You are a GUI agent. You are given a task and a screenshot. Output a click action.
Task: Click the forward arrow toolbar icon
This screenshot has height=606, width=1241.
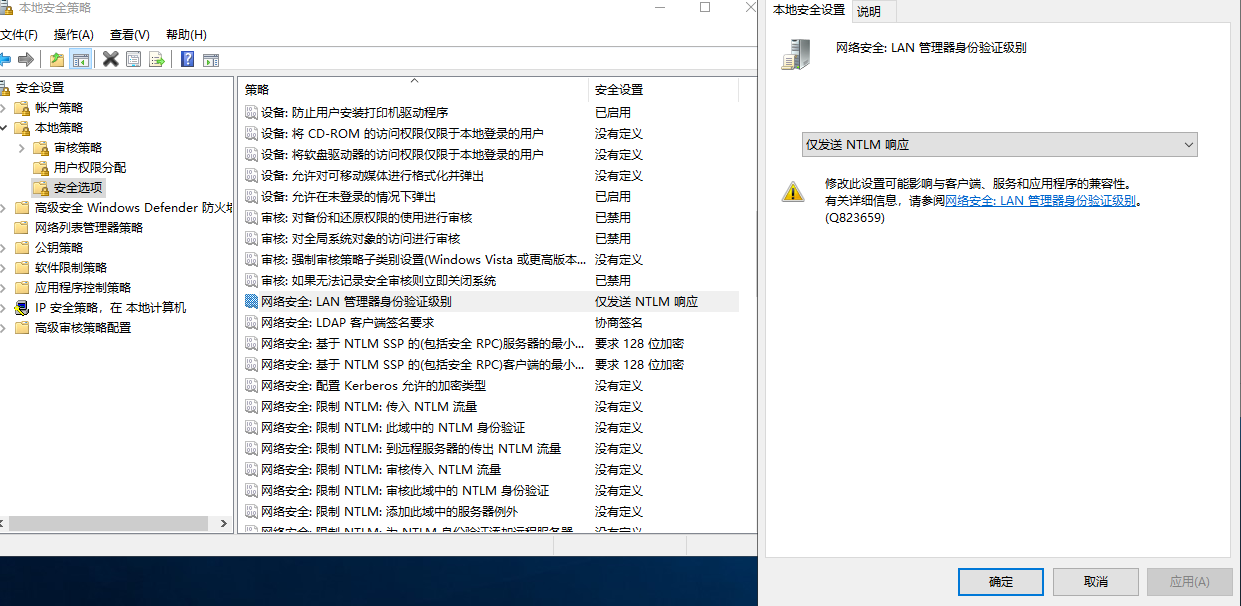point(26,60)
